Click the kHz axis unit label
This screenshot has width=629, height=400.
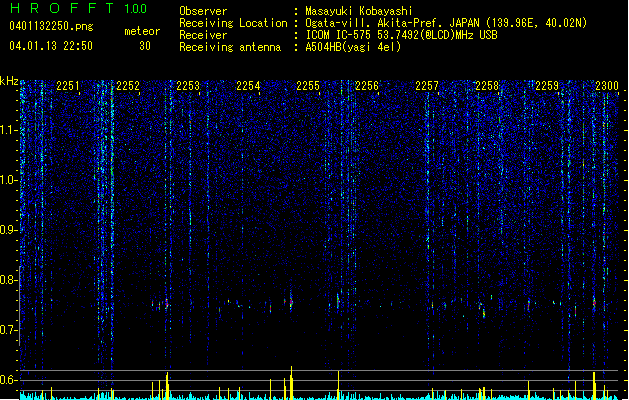pos(9,81)
